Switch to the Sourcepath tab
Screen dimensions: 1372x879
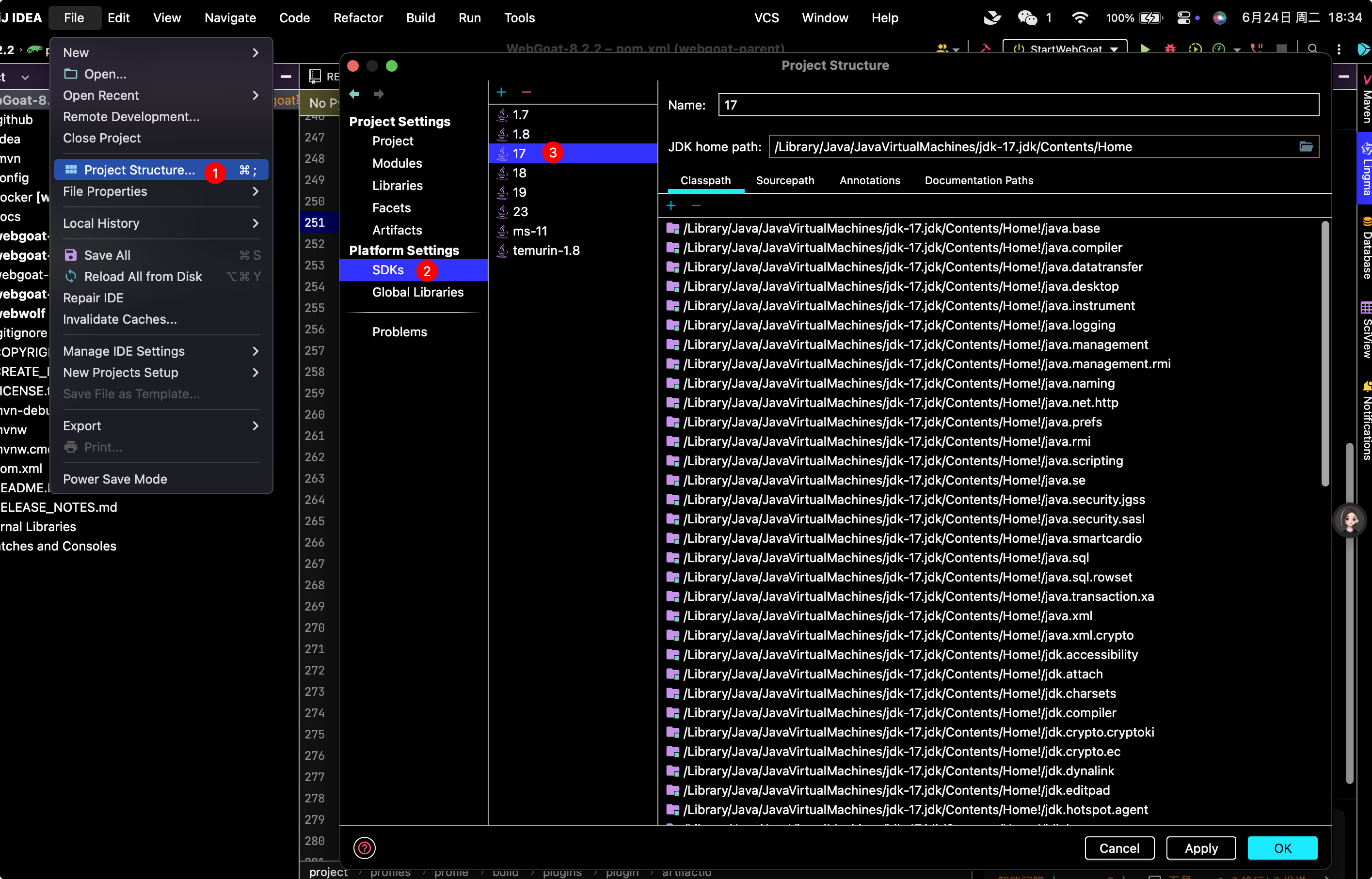(x=785, y=180)
